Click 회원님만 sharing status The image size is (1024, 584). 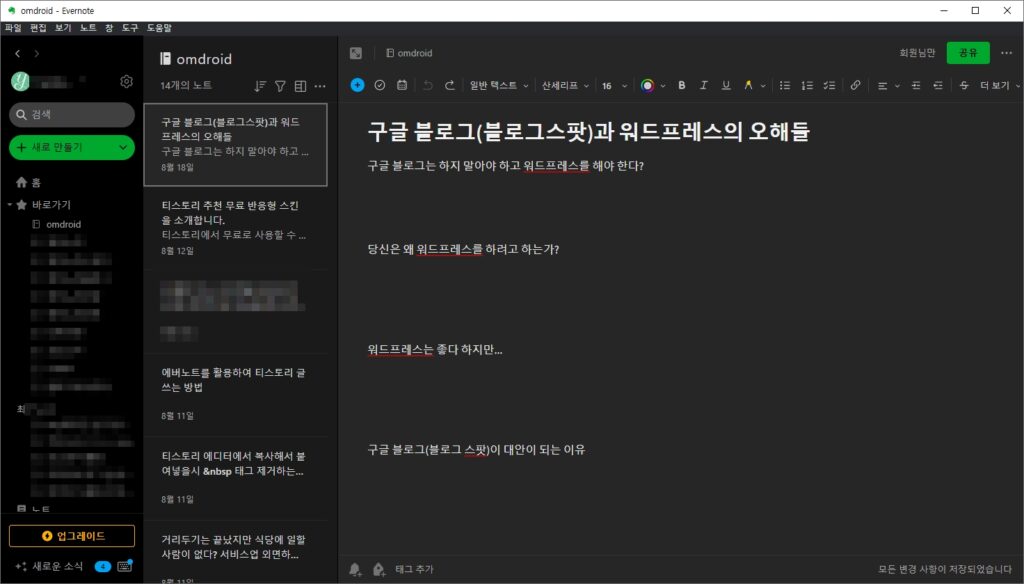[x=917, y=53]
